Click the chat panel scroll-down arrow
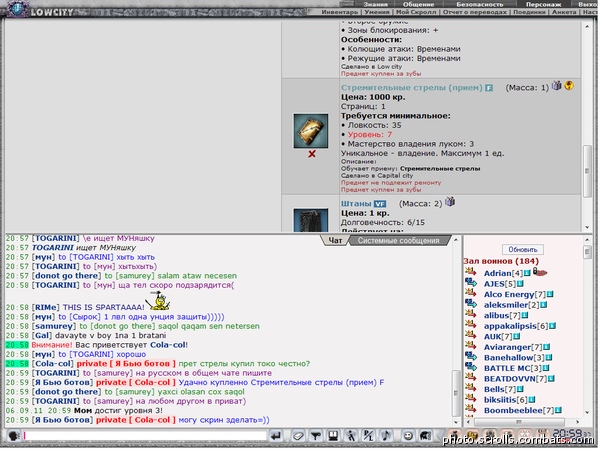 [x=456, y=422]
